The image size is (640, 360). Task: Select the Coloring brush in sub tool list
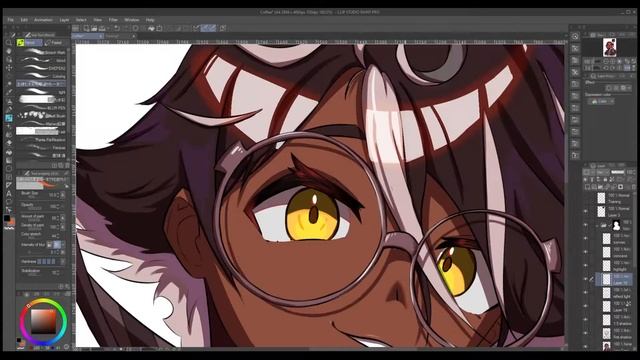(x=42, y=76)
